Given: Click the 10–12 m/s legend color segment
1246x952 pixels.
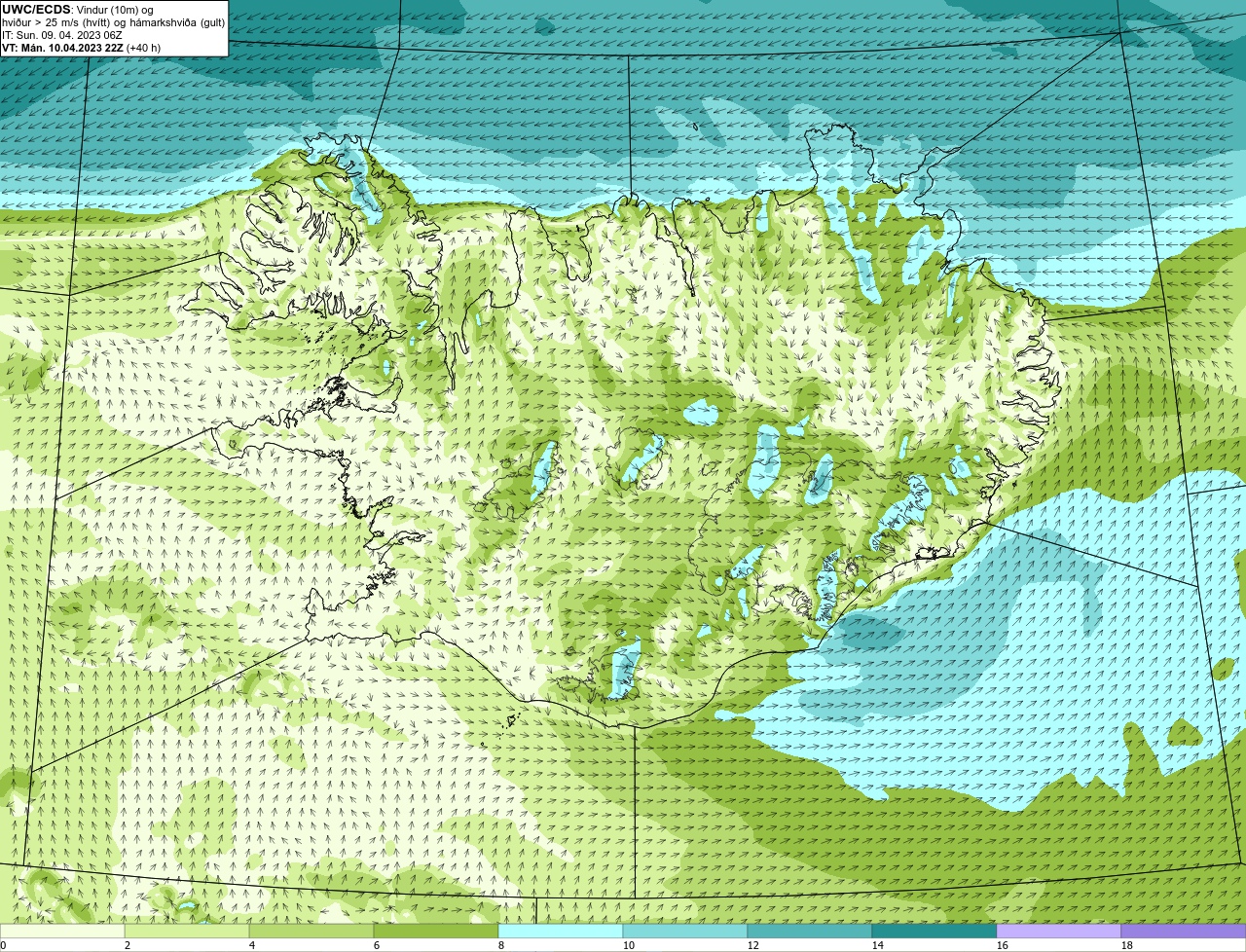Looking at the screenshot, I should (x=685, y=931).
